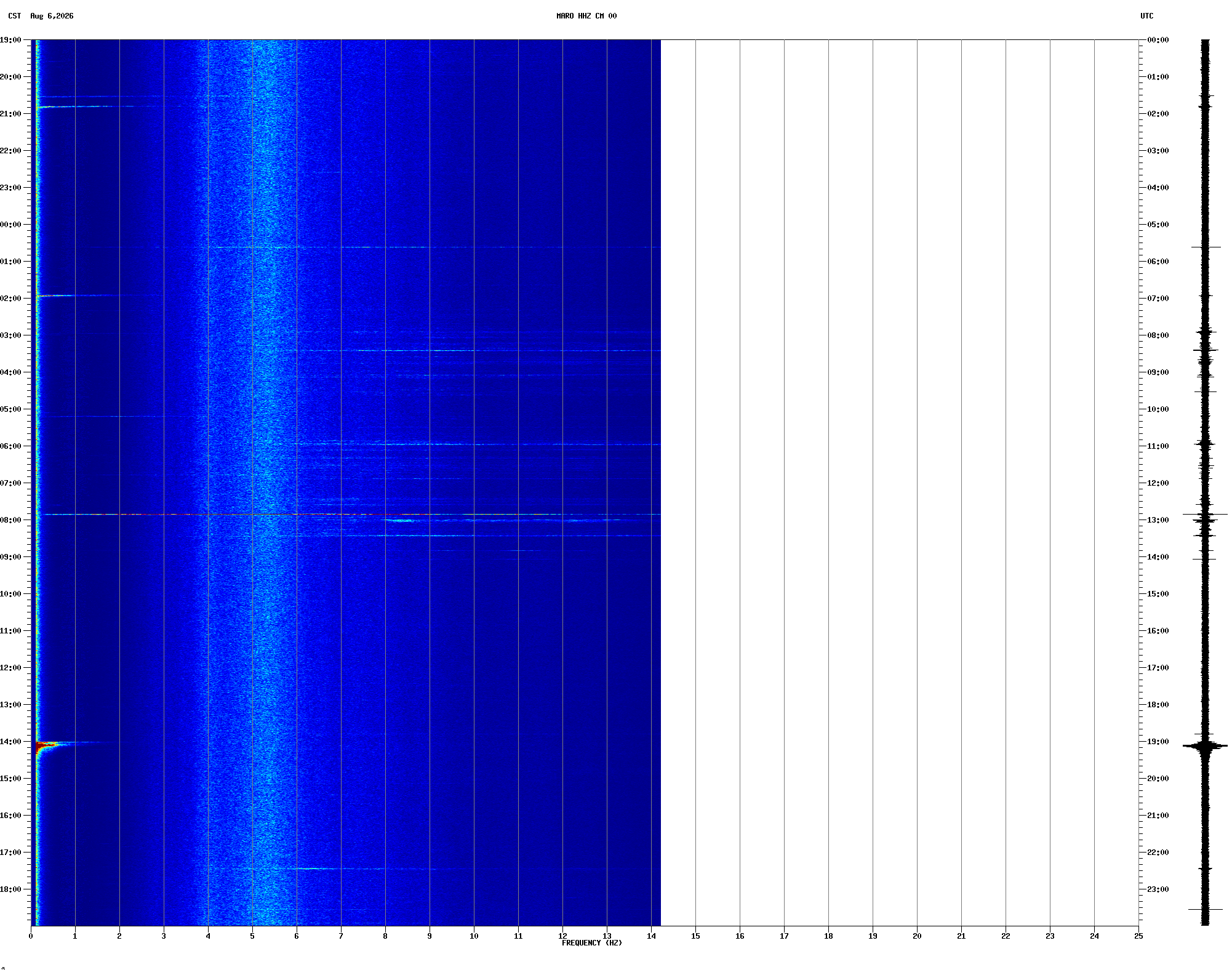The width and height of the screenshot is (1232, 975).
Task: Pick the 08:00 label on CST axis
Action: pos(10,520)
